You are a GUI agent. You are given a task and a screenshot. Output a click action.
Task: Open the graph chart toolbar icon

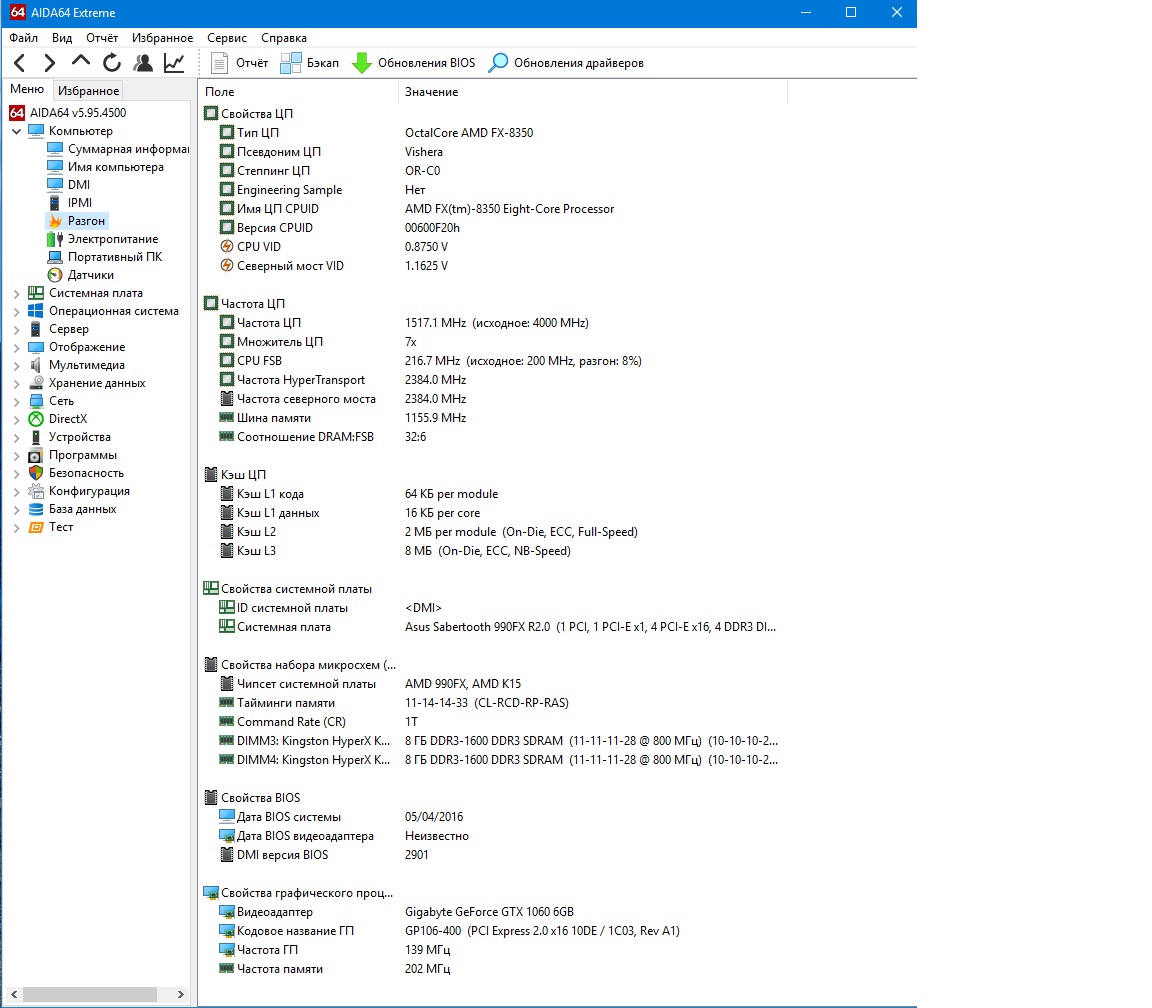[x=174, y=63]
